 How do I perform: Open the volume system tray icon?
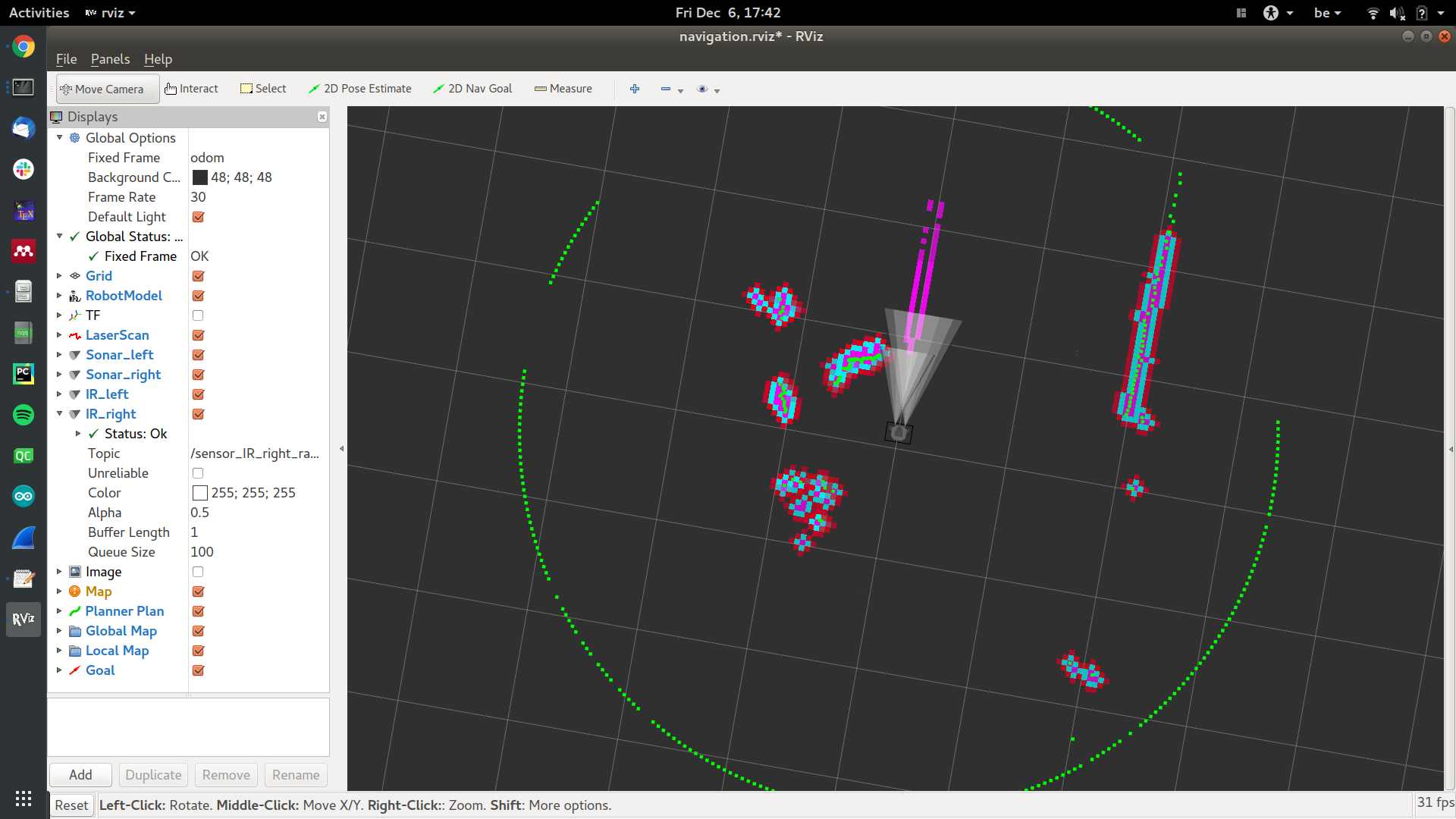click(x=1397, y=13)
